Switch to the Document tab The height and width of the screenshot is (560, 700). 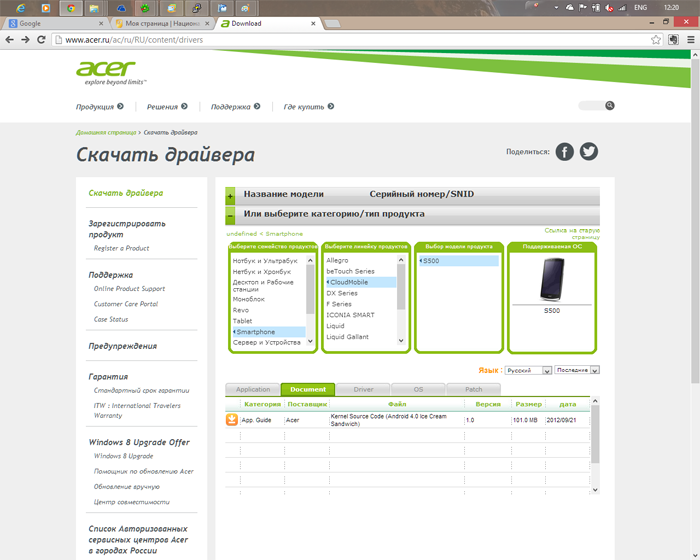(308, 389)
